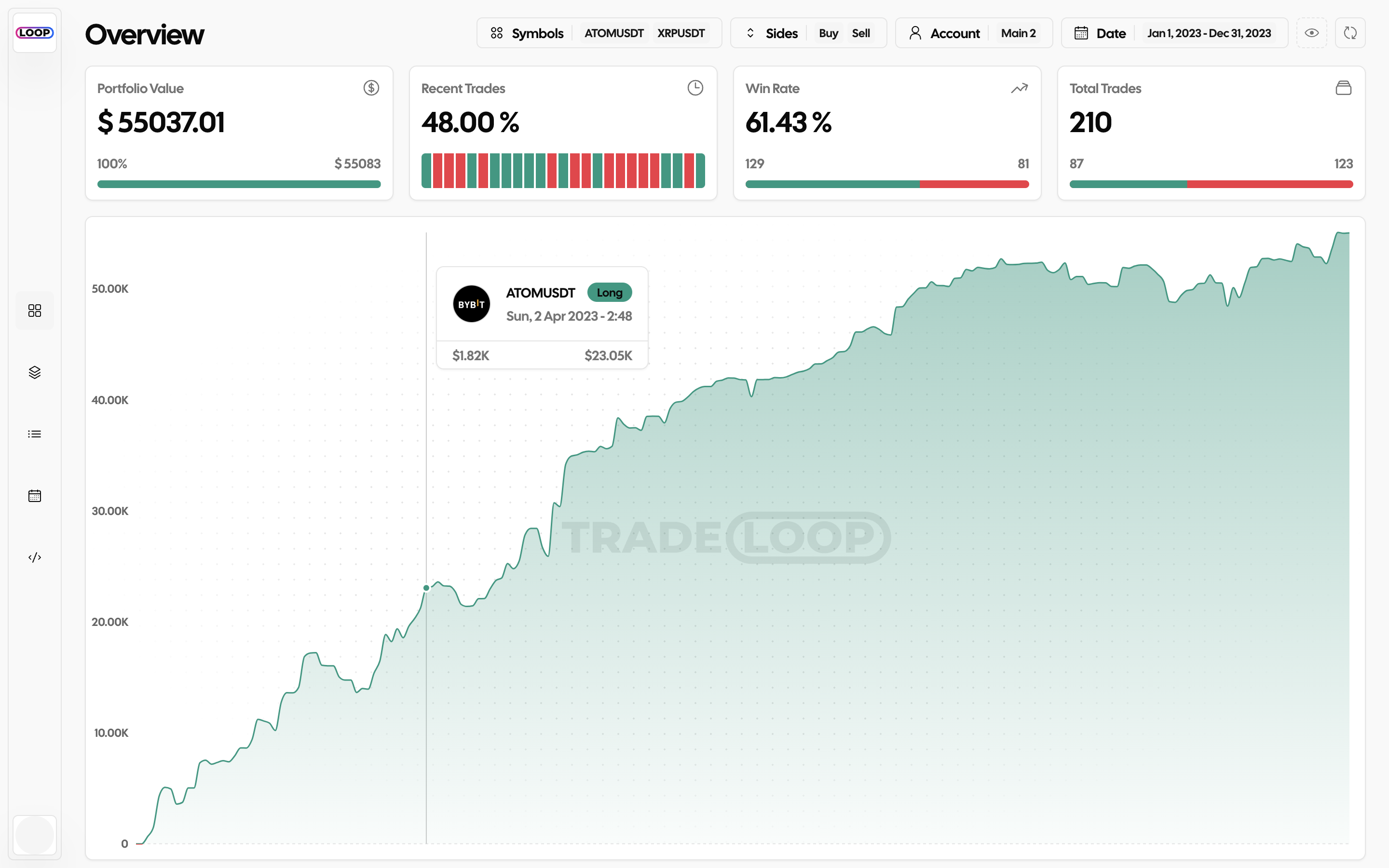Click the dollar icon on Portfolio Value
The image size is (1389, 868).
point(371,88)
